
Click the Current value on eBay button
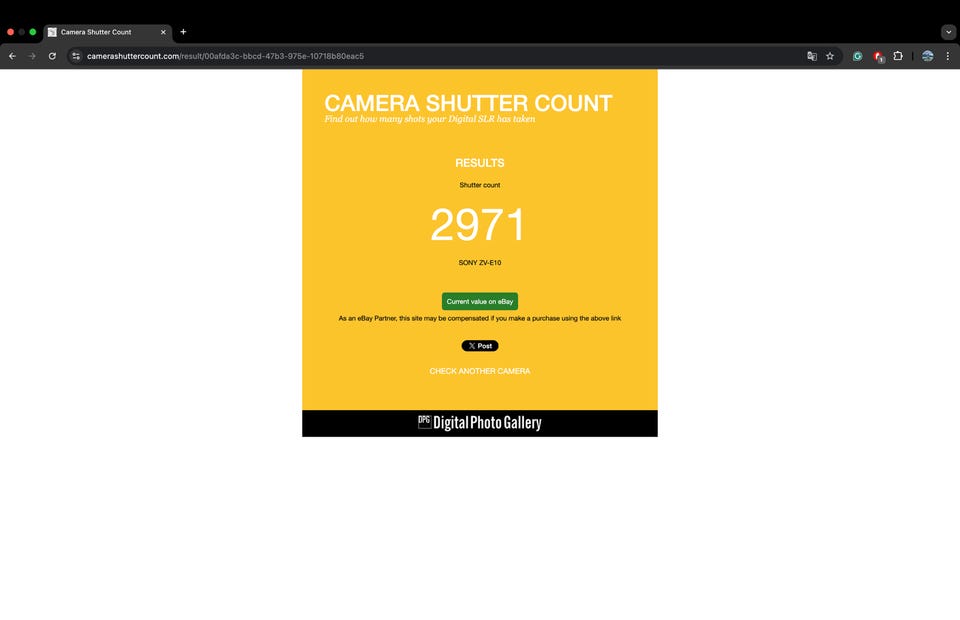(480, 301)
